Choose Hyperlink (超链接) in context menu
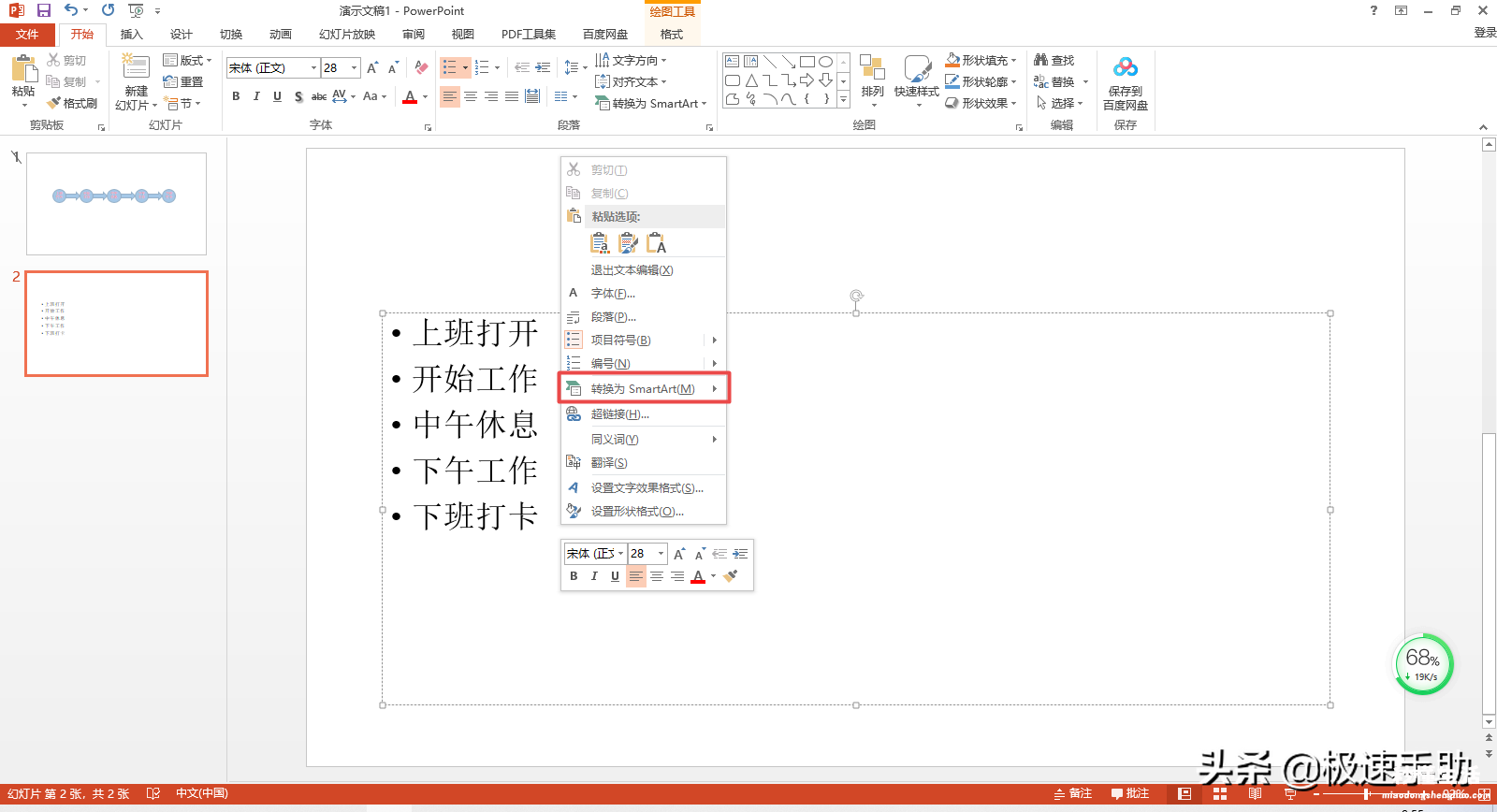Screen dimensions: 1497x812 pos(644,414)
